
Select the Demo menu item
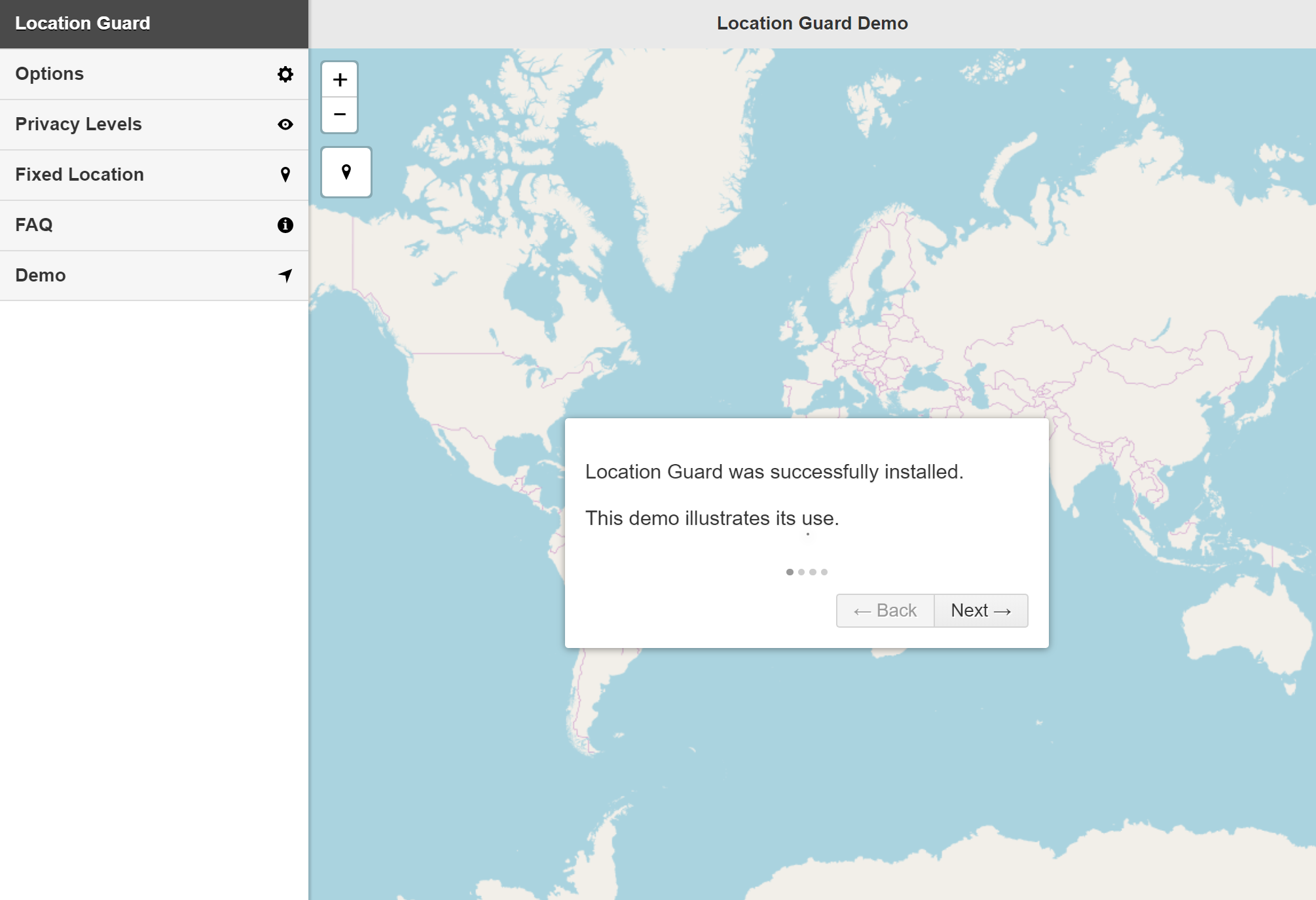point(154,275)
